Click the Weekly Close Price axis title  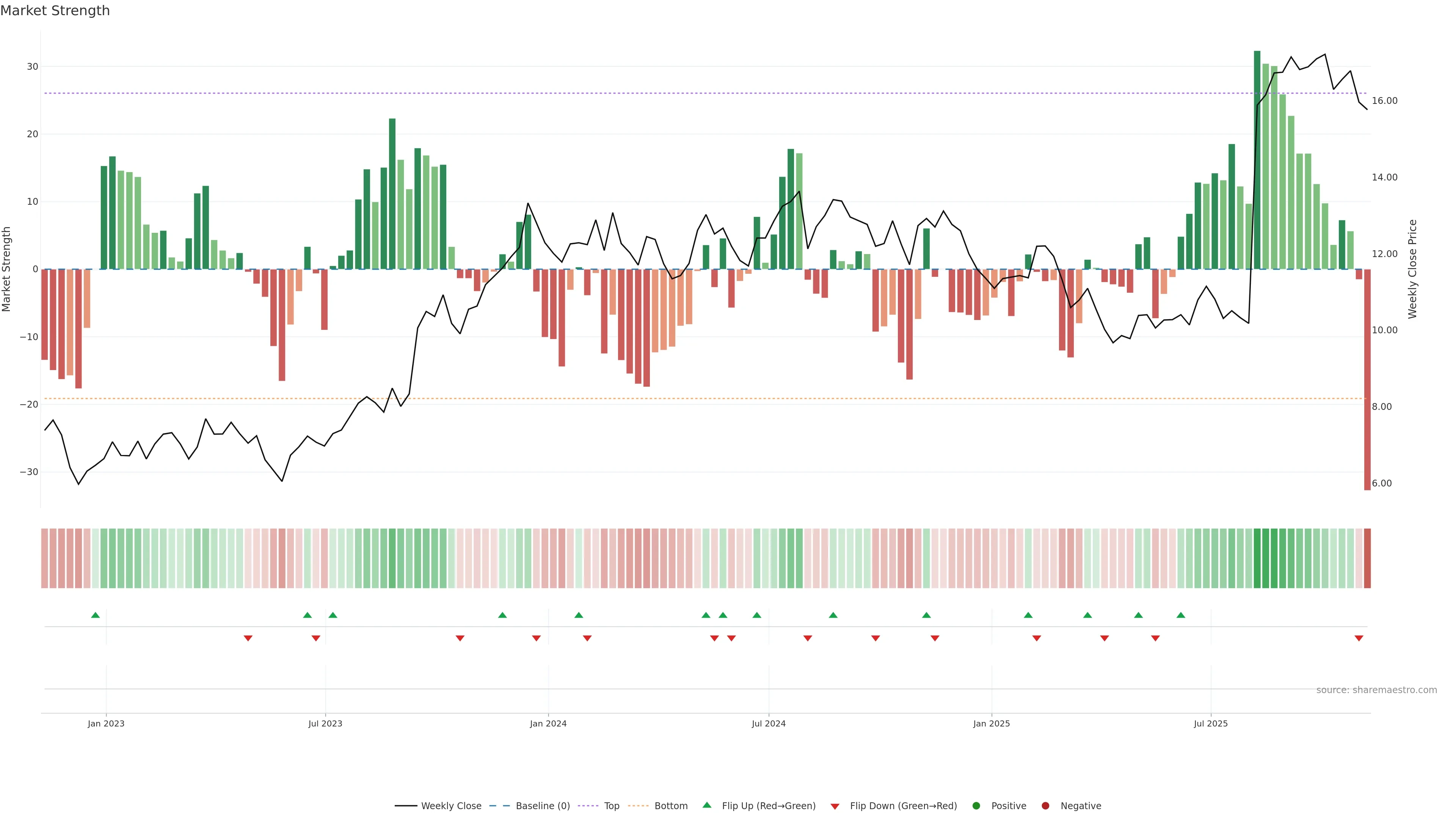pos(1412,269)
